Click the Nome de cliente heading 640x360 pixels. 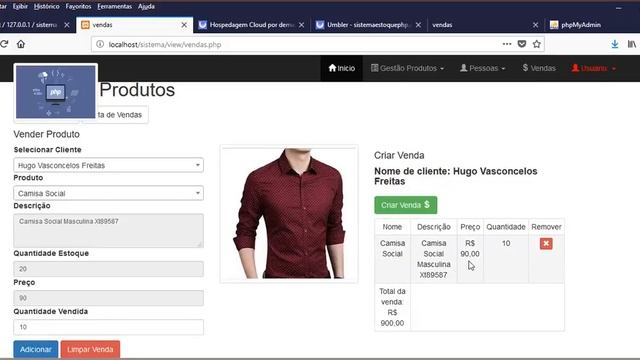click(x=456, y=176)
